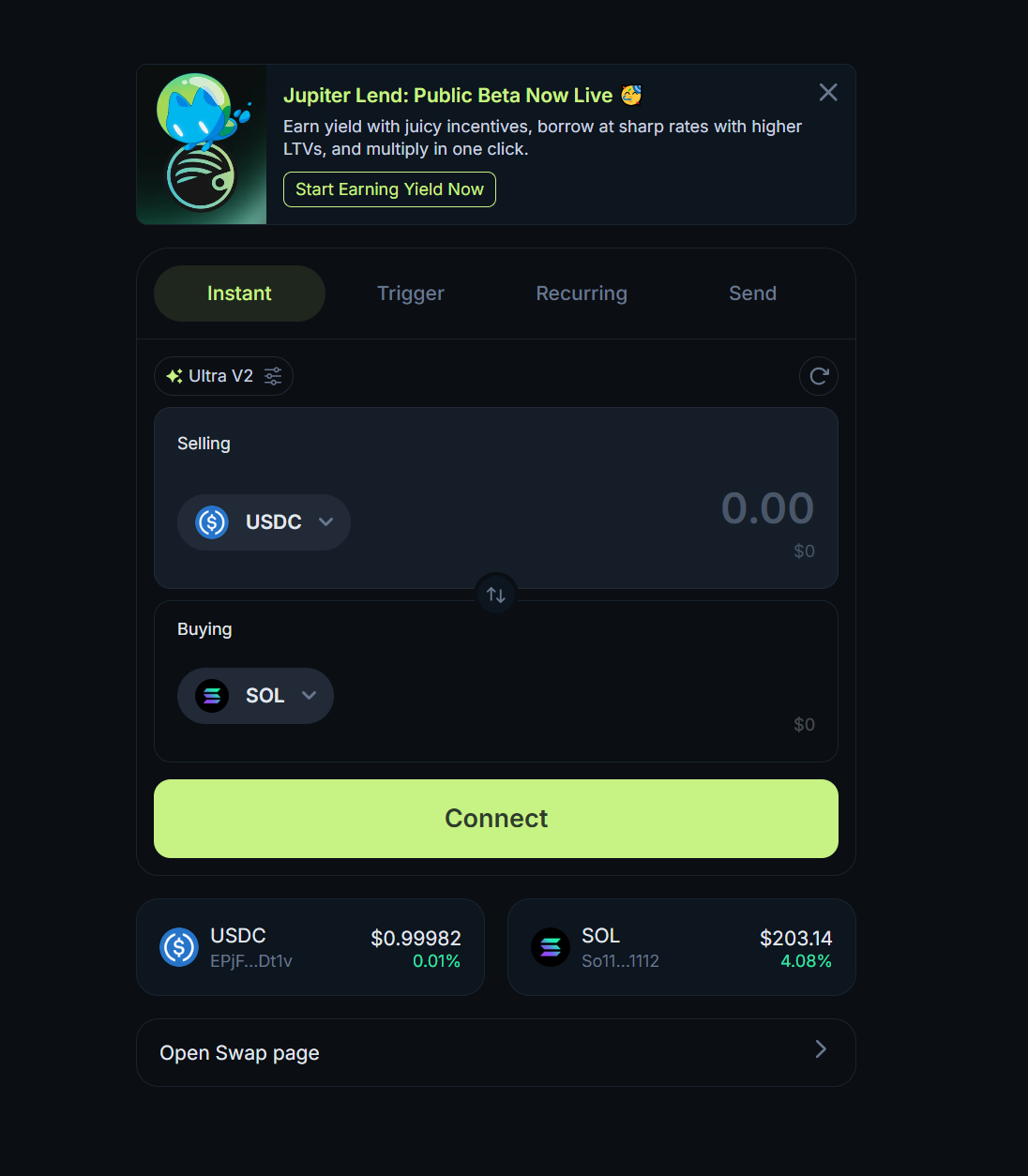
Task: Click the SOL logo in Buying
Action: coord(212,696)
